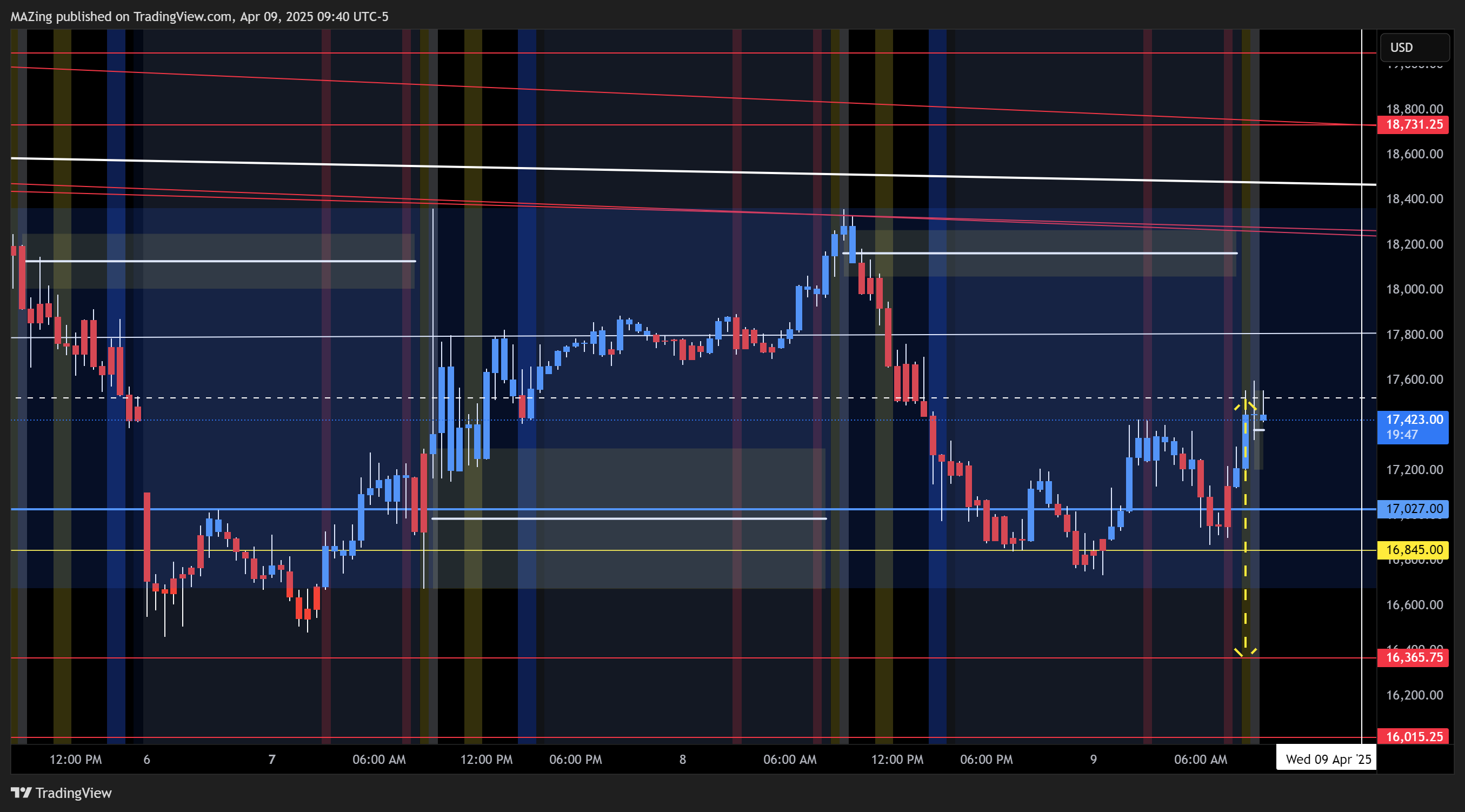Click the red 18,731.25 price label
1465x812 pixels.
click(1413, 124)
